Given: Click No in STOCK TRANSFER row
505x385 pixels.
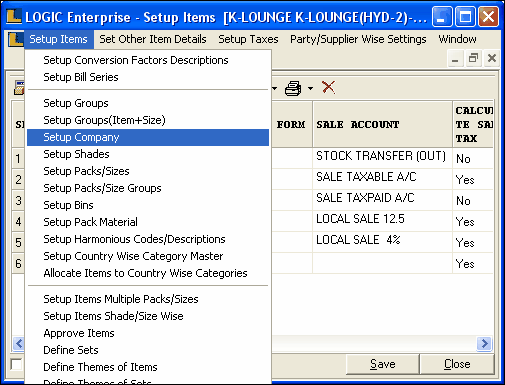Looking at the screenshot, I should 473,158.
